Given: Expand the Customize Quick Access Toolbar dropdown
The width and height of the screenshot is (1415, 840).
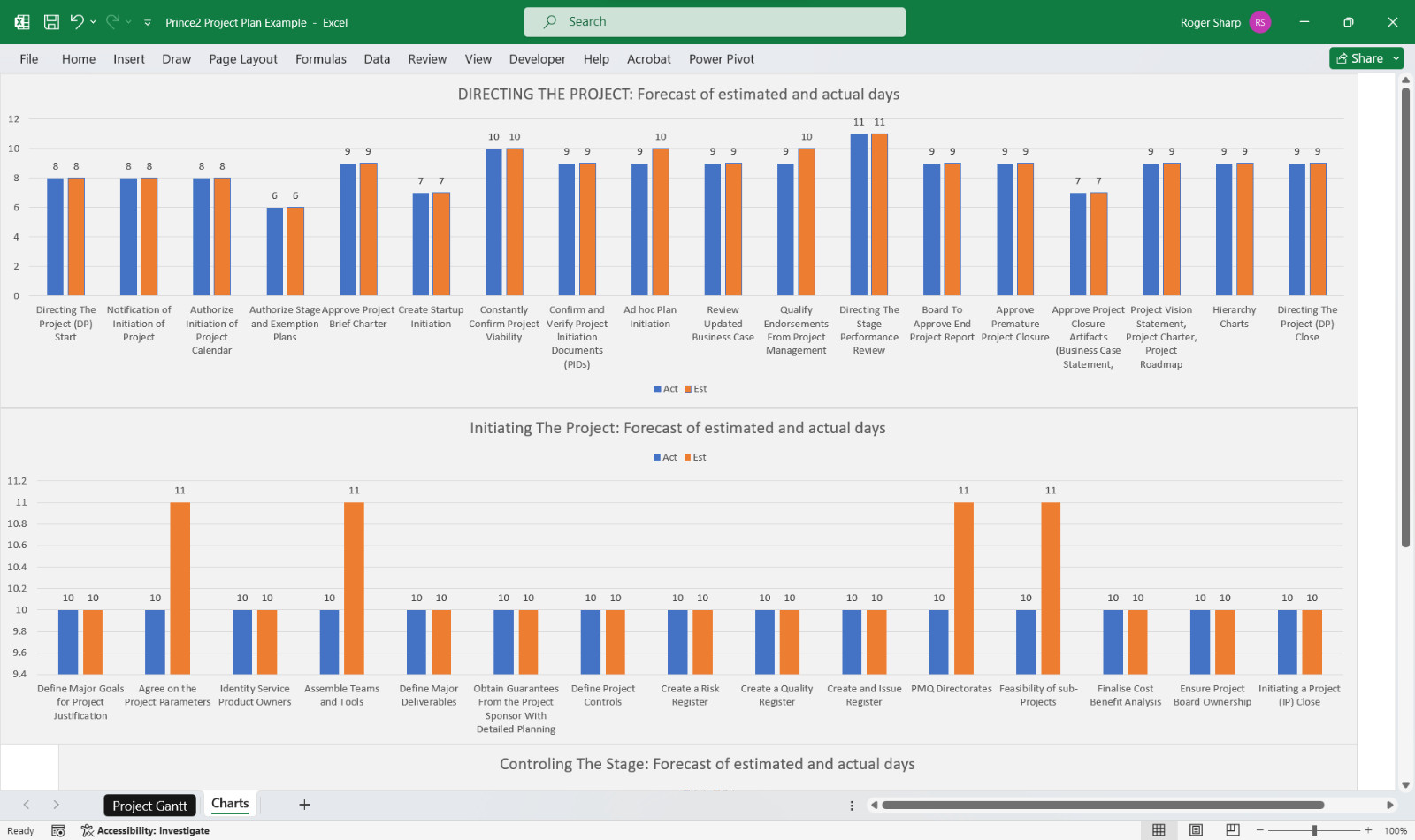Looking at the screenshot, I should [148, 22].
